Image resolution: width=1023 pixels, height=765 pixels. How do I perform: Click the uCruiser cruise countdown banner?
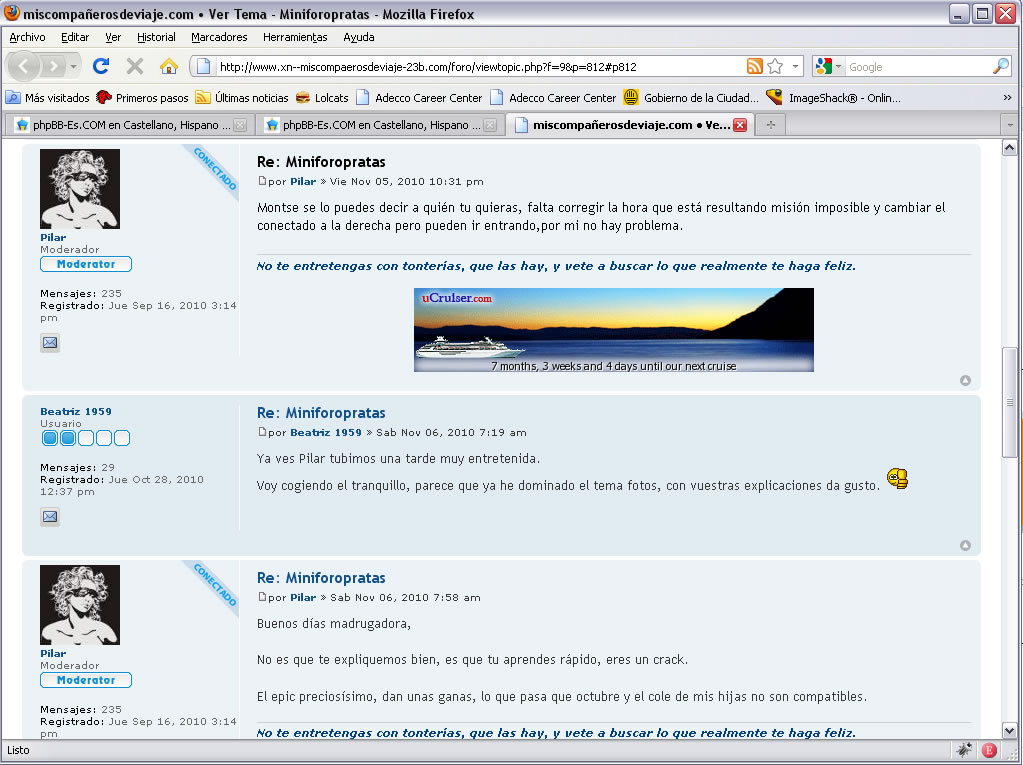pyautogui.click(x=613, y=330)
